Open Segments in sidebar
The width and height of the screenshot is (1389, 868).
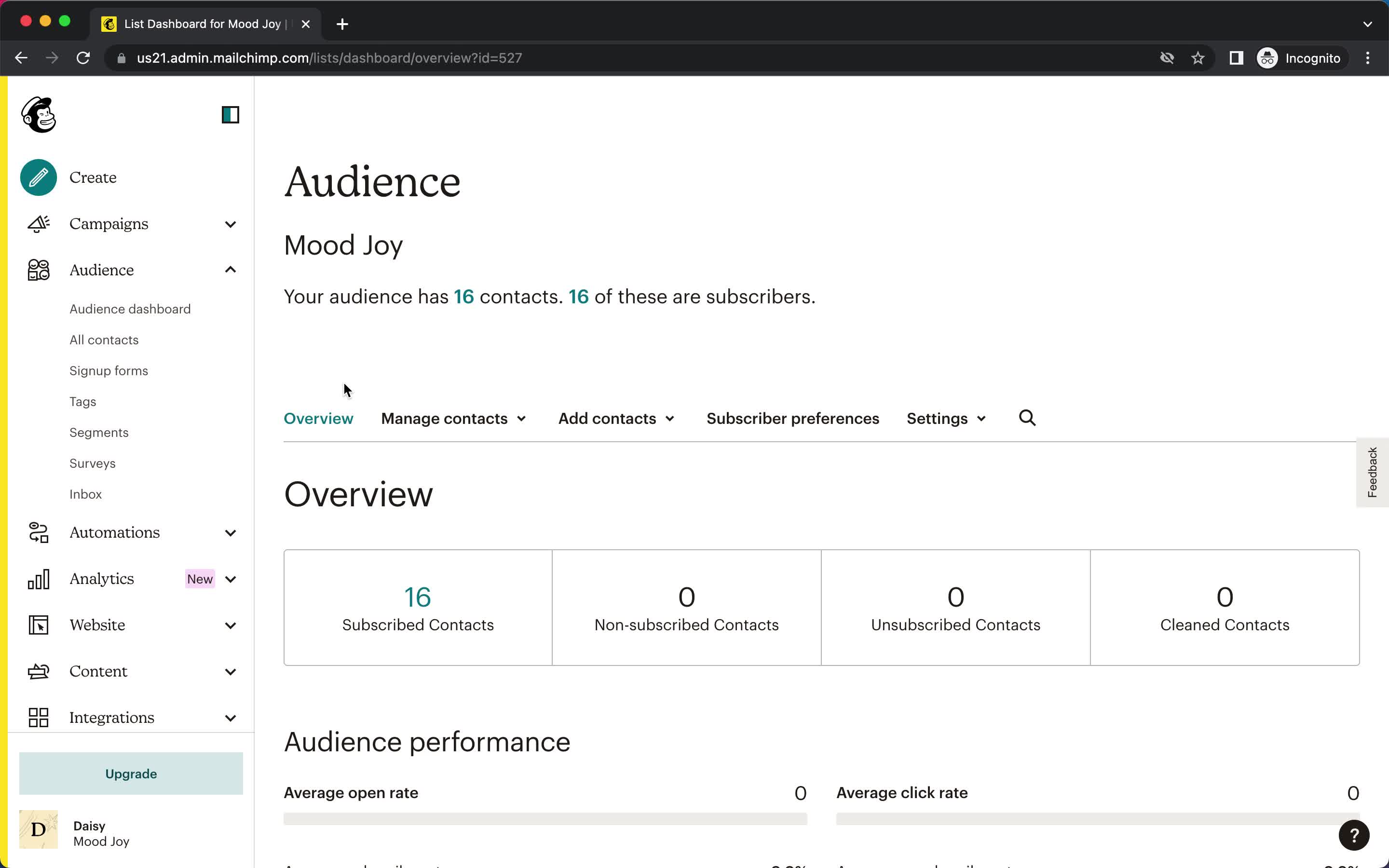click(x=99, y=432)
